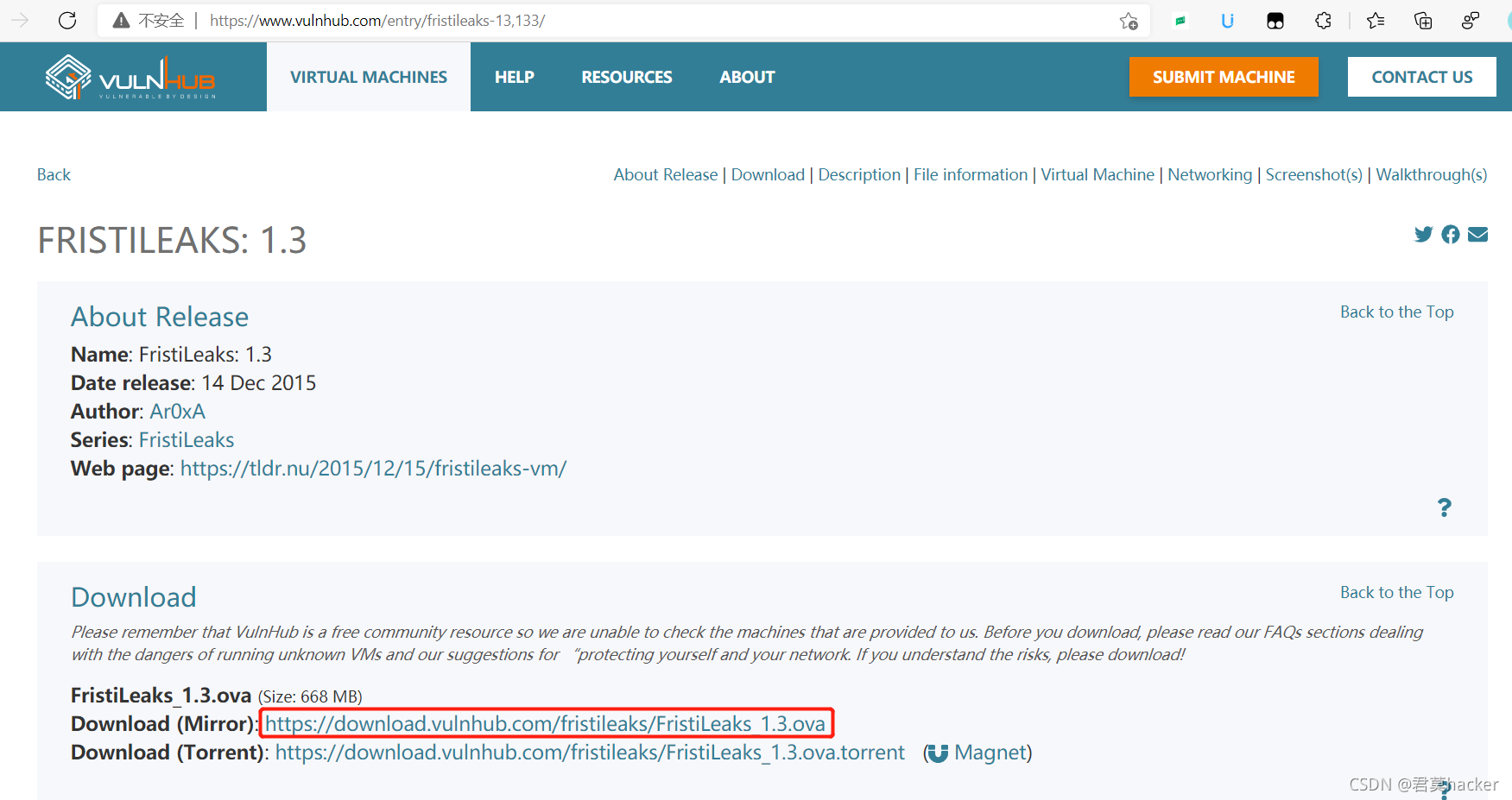
Task: Open the green extension icon in toolbar
Action: [1180, 21]
